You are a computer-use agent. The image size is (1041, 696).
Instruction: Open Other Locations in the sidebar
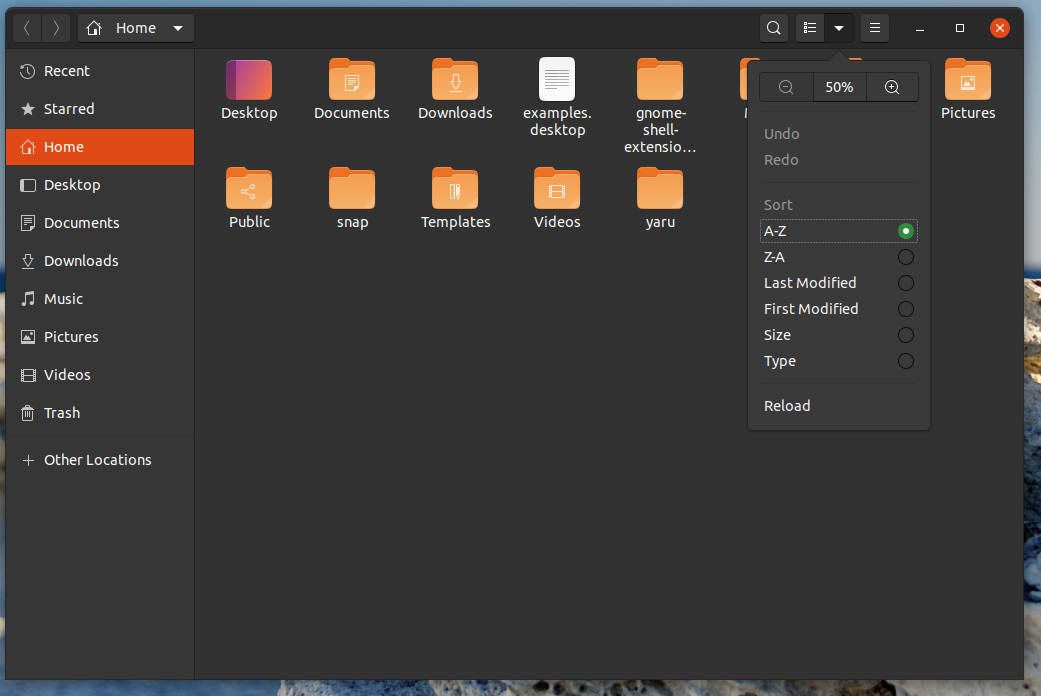point(100,460)
